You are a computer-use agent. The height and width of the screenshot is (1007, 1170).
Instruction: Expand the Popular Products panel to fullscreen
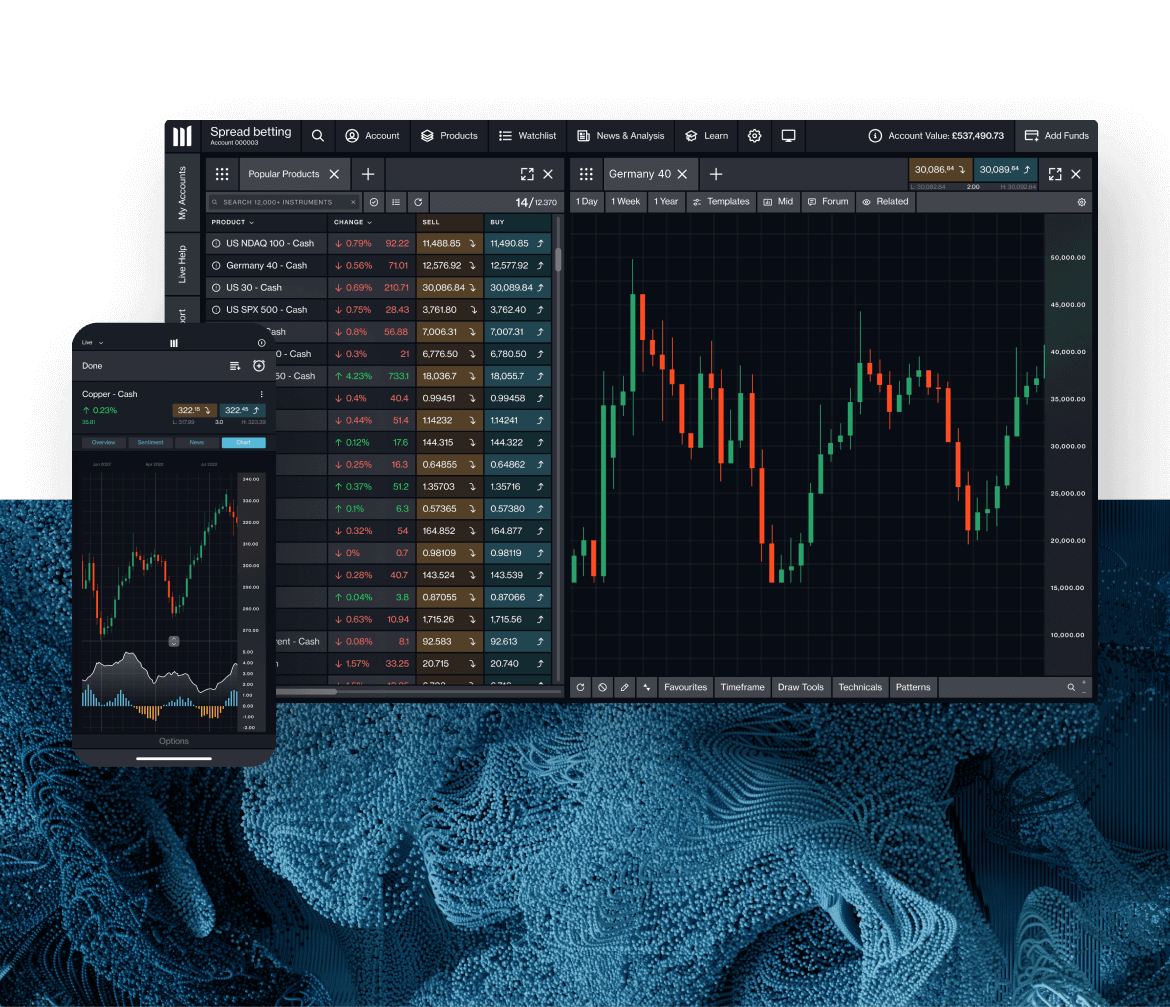tap(528, 174)
